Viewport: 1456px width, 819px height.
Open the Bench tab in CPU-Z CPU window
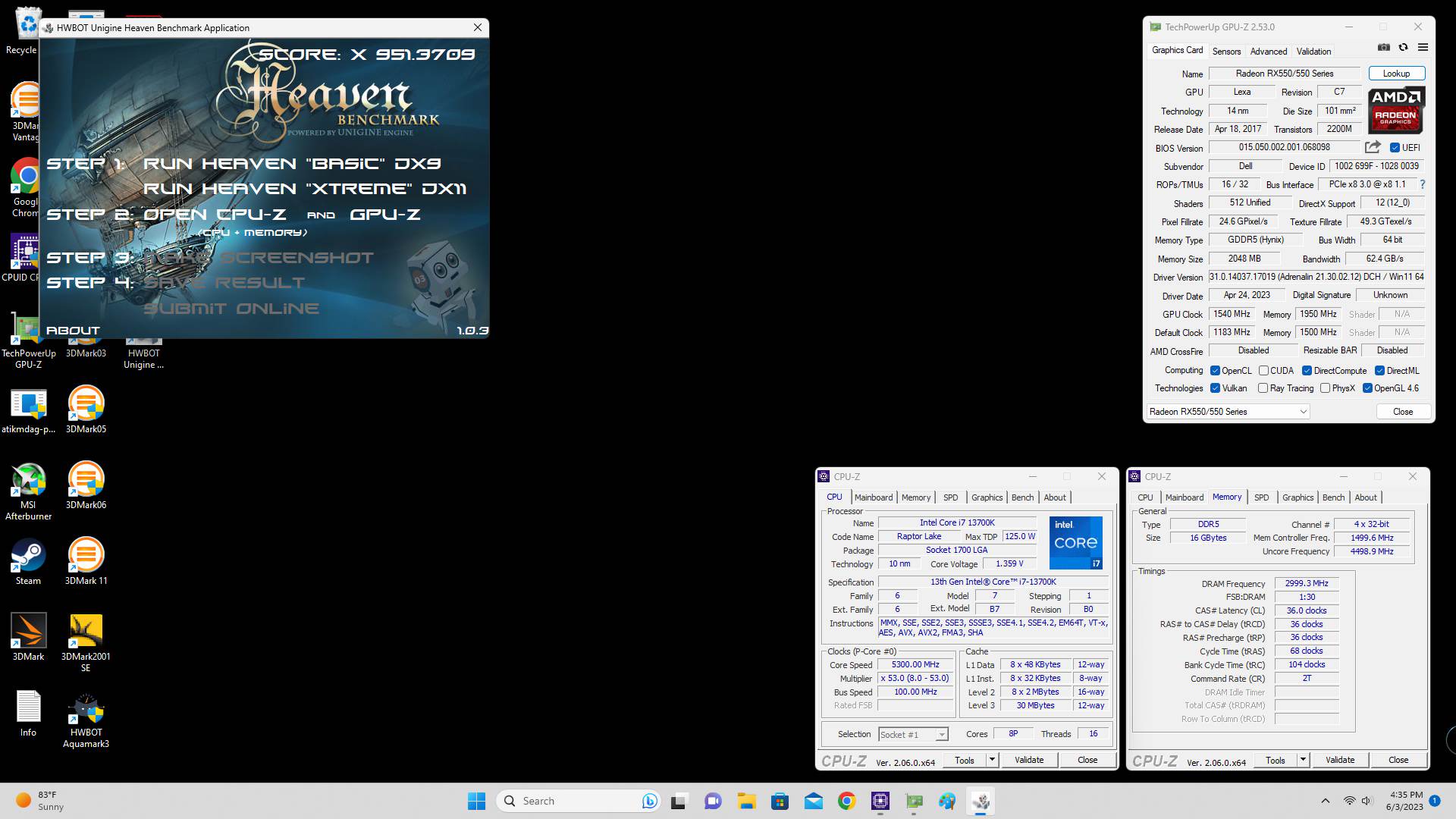point(1022,497)
